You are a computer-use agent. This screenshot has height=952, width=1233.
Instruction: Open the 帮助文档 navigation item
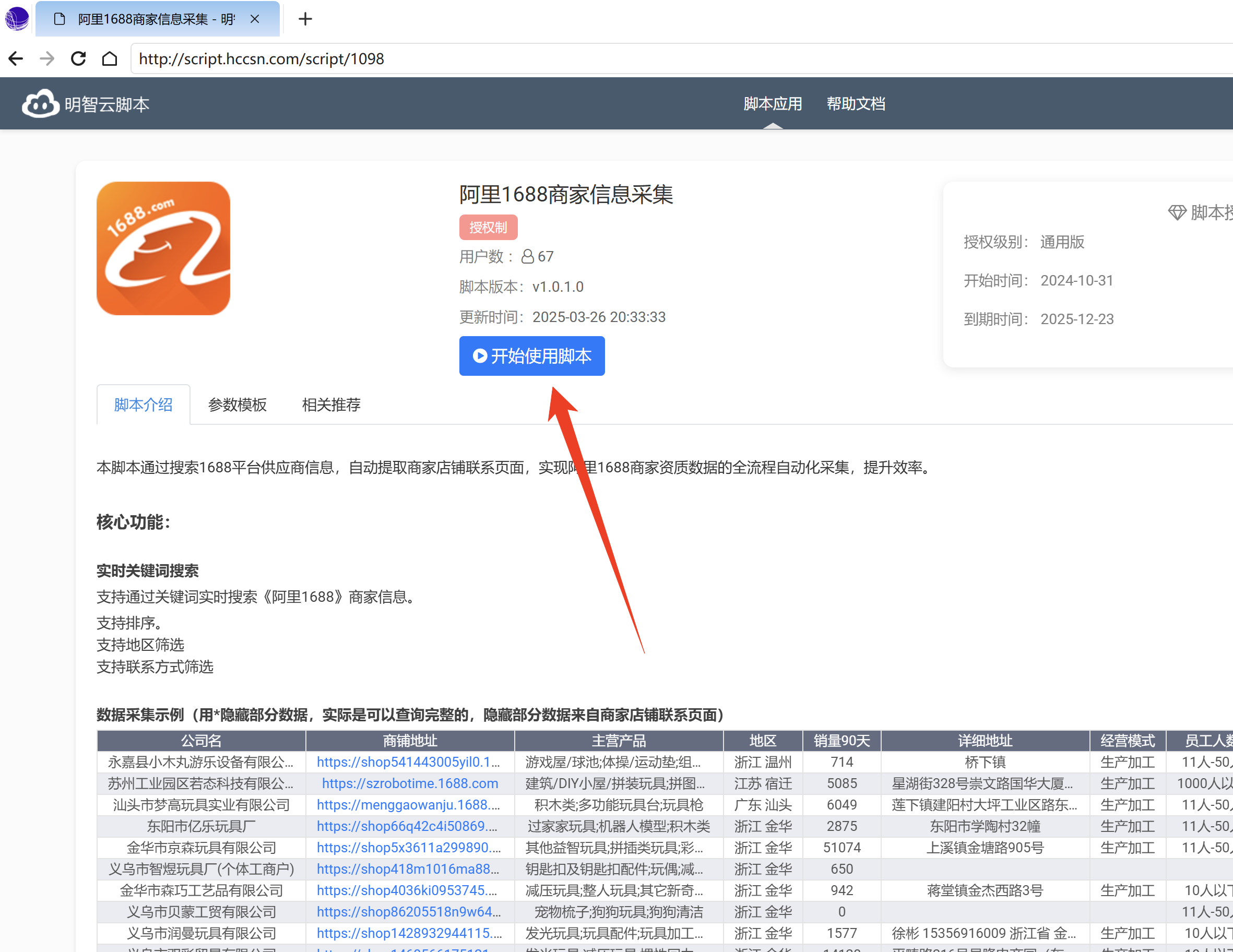pyautogui.click(x=856, y=104)
